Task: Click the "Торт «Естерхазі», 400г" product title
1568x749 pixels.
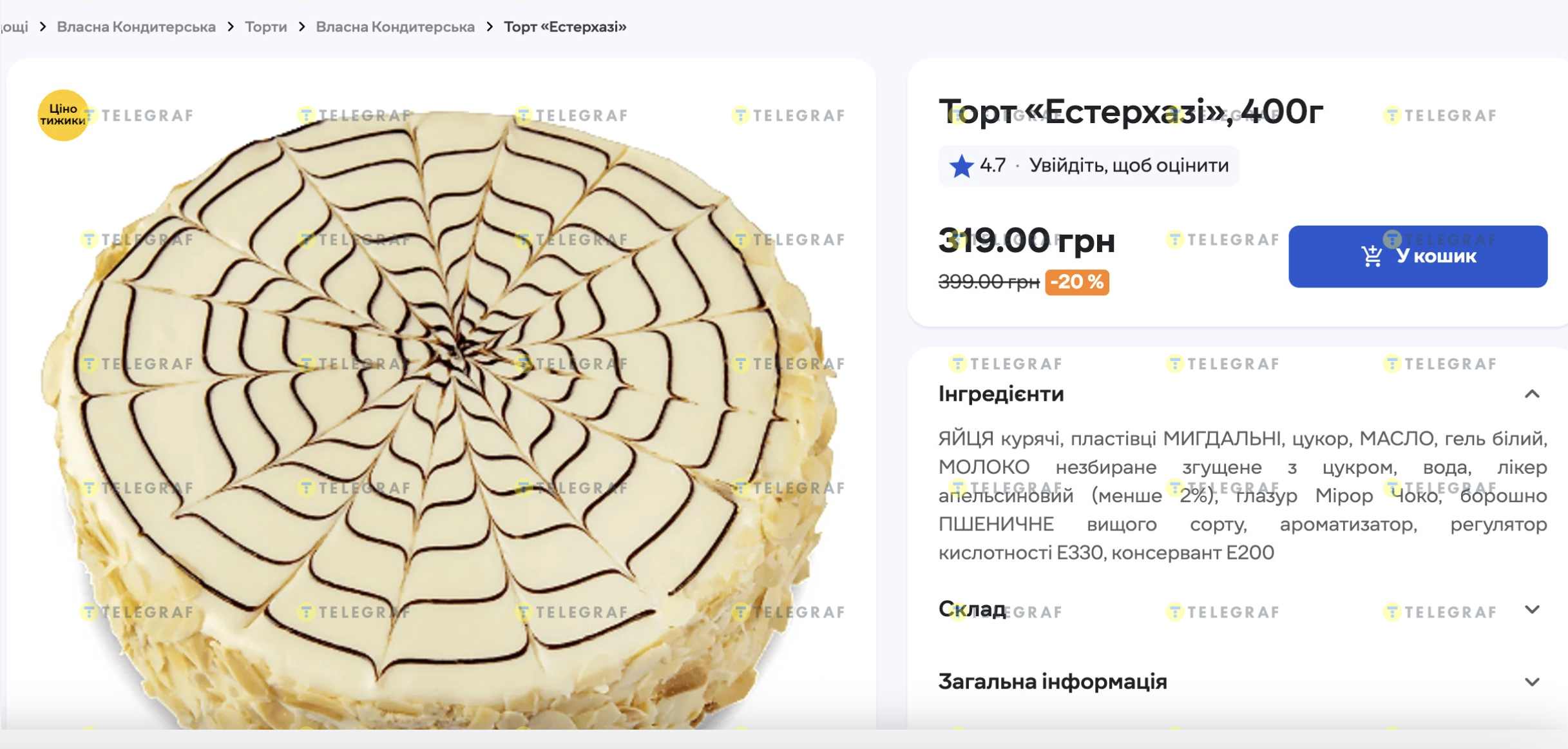Action: pos(1131,112)
